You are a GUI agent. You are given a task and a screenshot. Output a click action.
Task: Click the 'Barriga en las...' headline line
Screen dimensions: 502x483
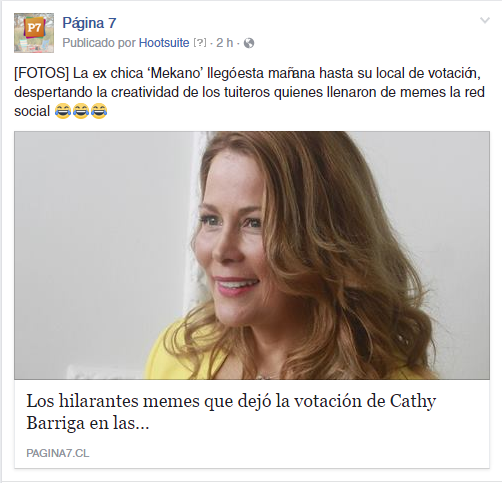(x=88, y=423)
